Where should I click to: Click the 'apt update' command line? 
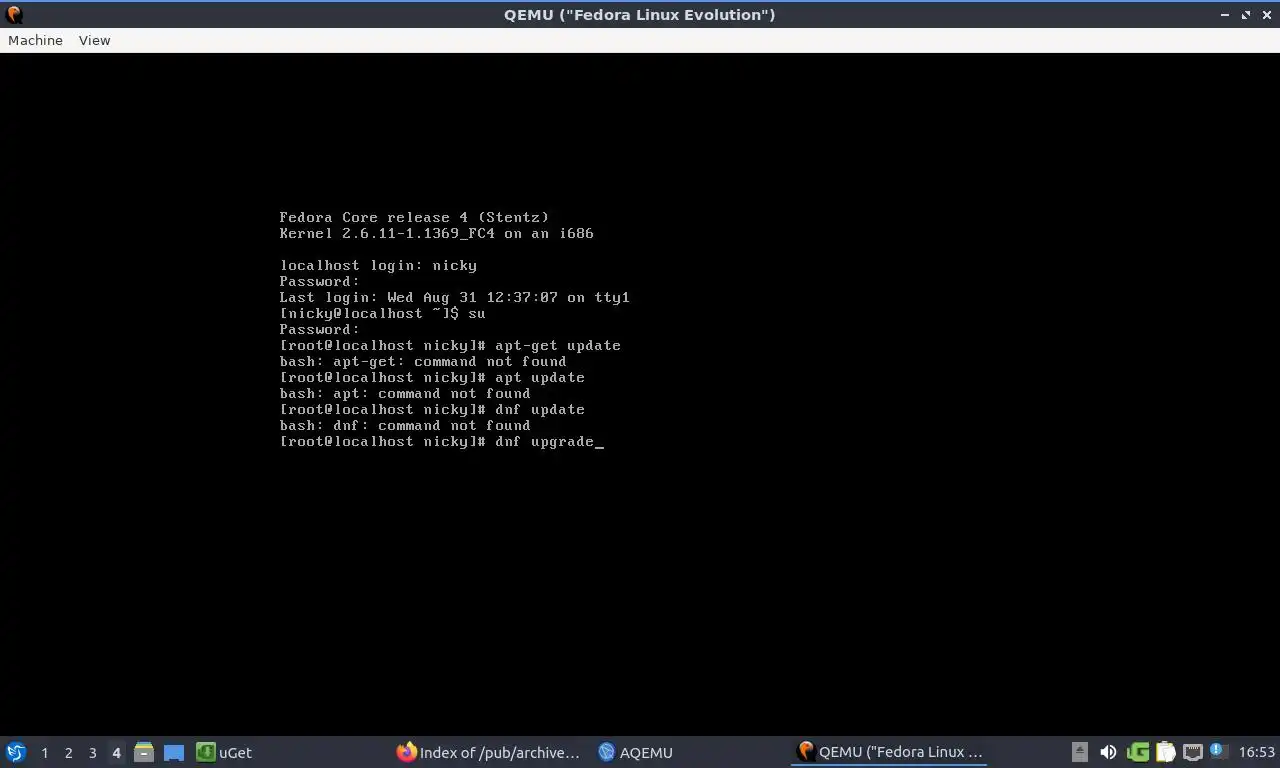[x=432, y=377]
